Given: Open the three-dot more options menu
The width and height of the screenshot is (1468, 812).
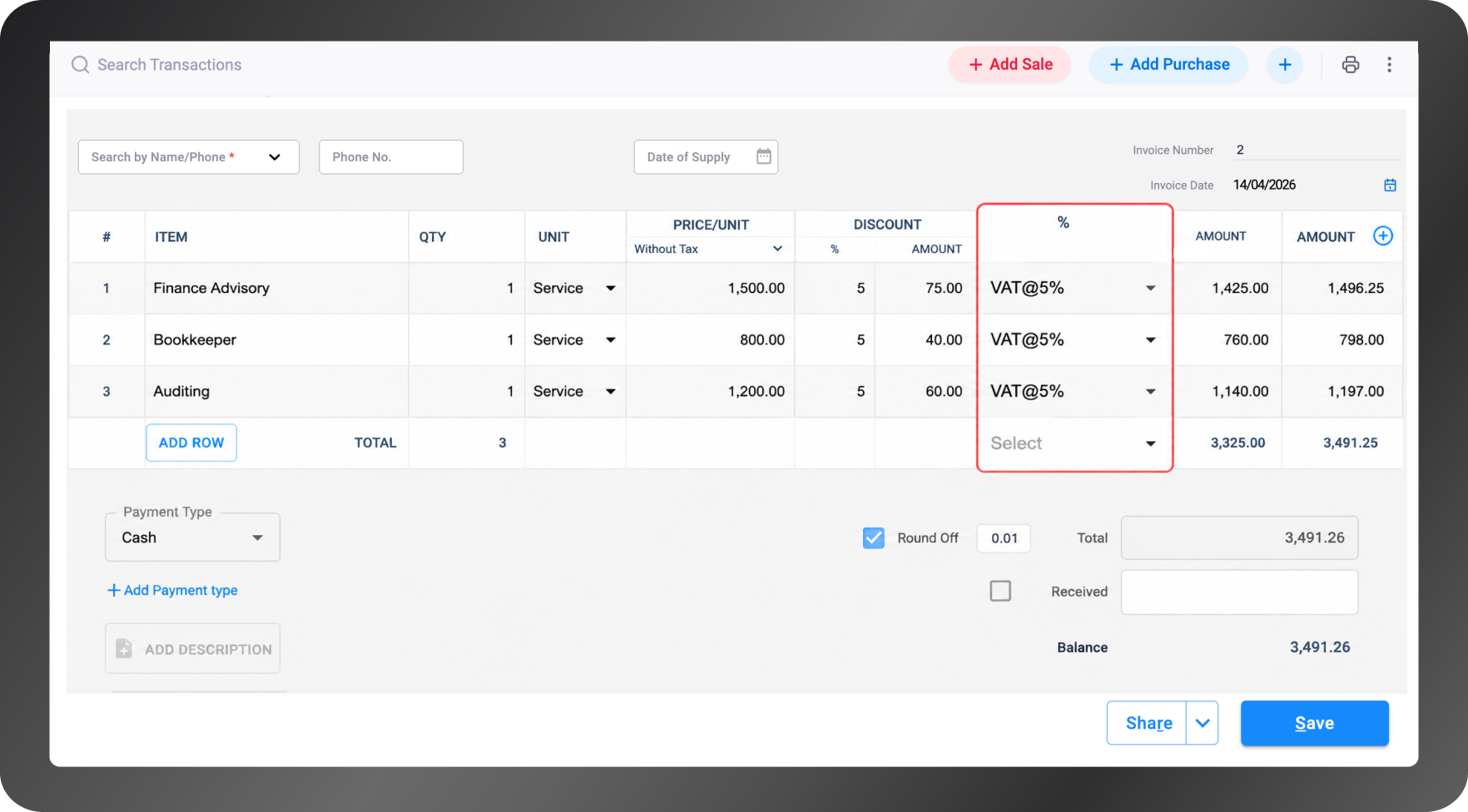Looking at the screenshot, I should [x=1389, y=65].
